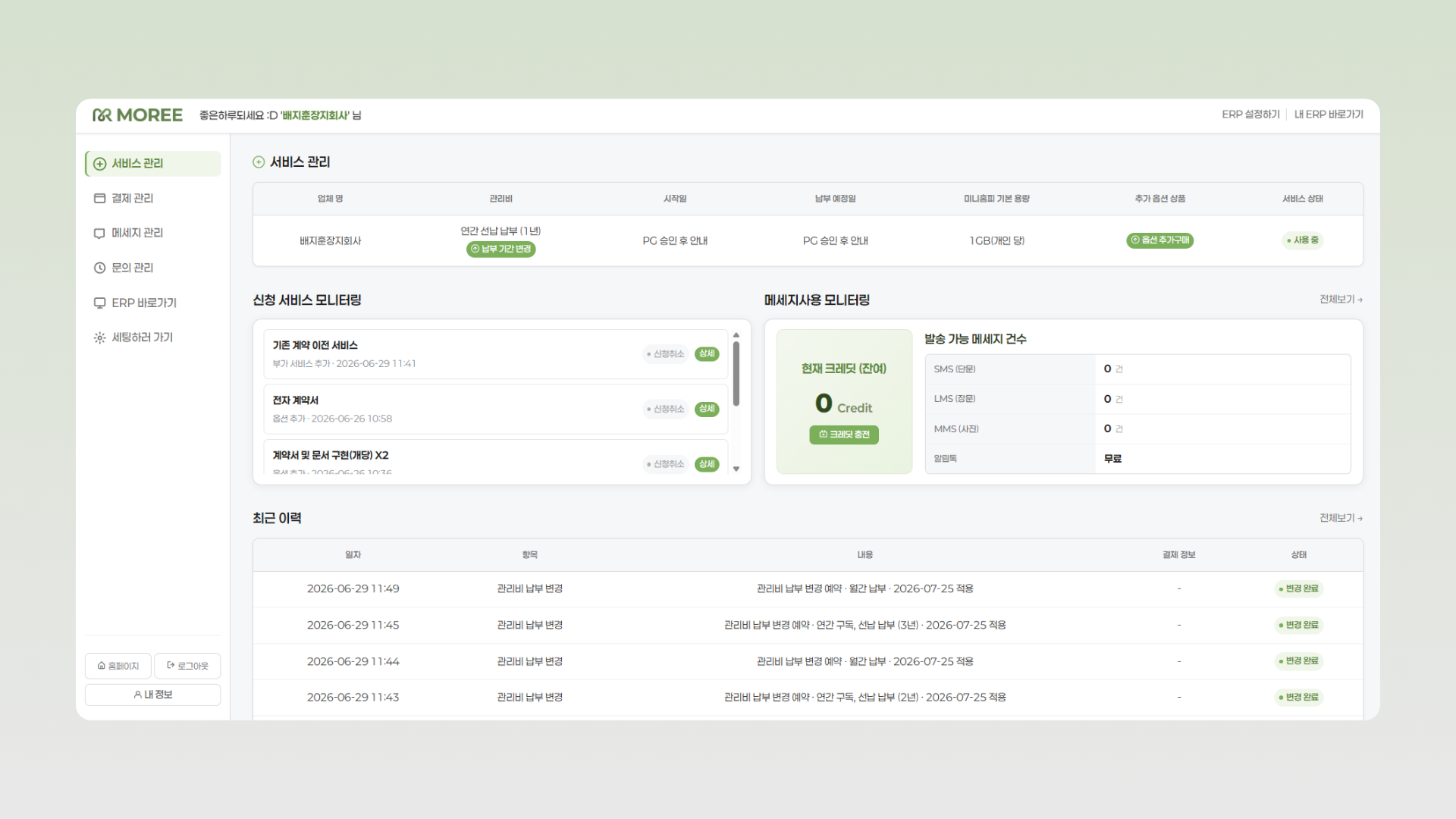
Task: Click the 결제 관리 card icon
Action: click(99, 198)
